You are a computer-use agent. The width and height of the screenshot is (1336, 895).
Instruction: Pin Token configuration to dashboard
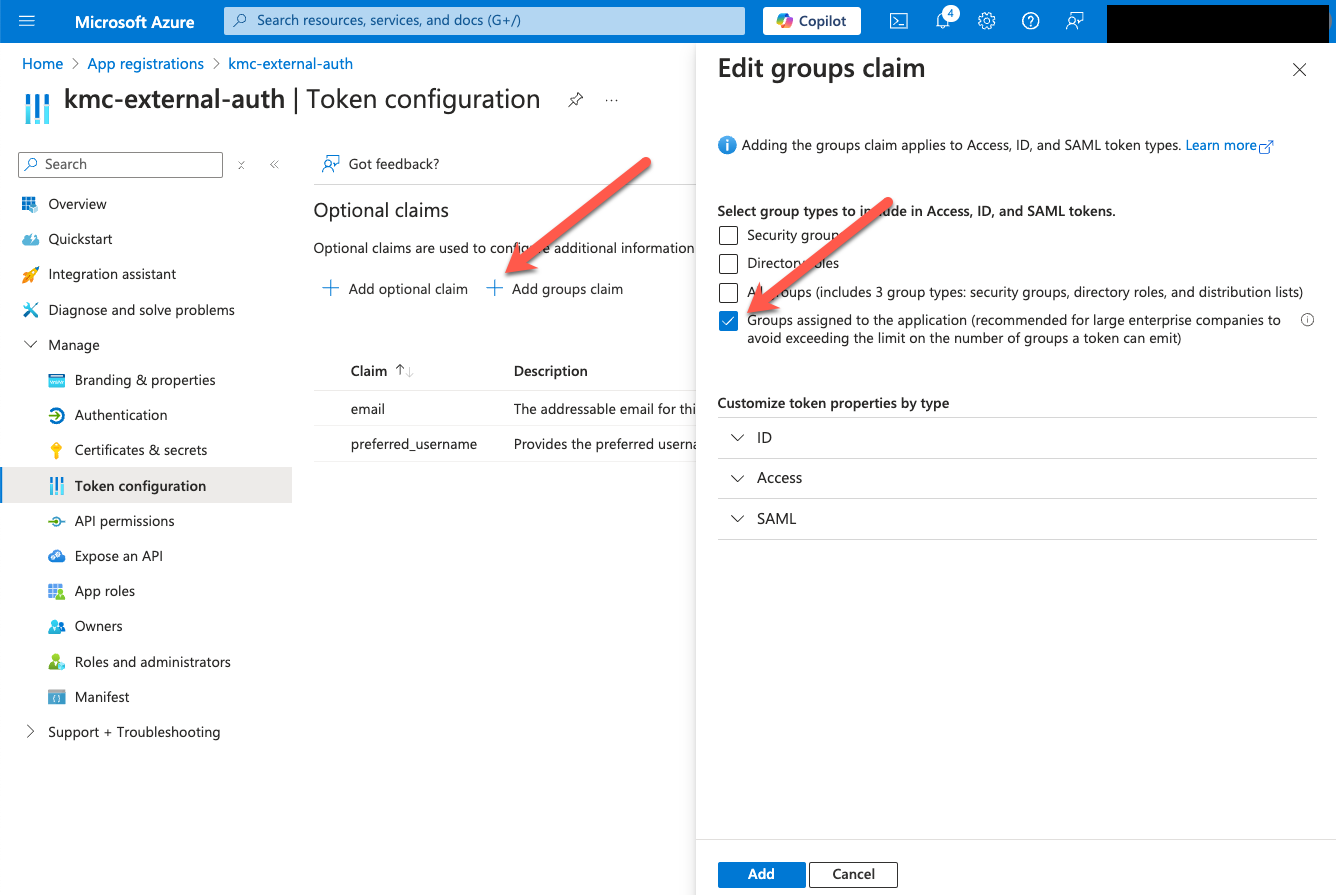(575, 99)
